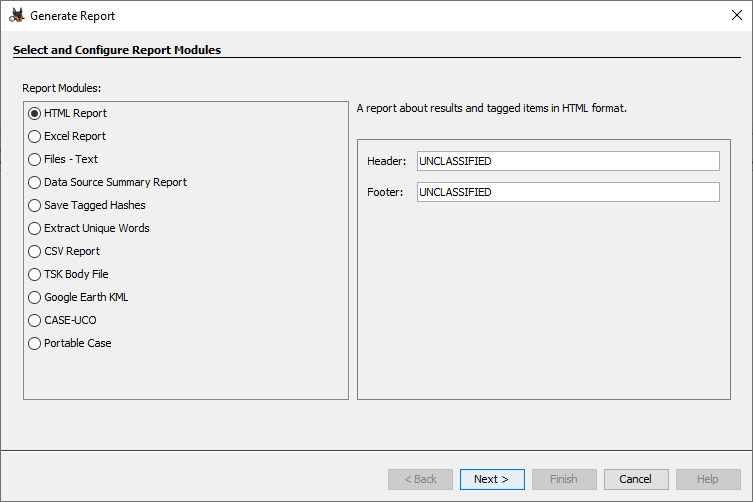Pick the Data Source Summary Report module

35,182
